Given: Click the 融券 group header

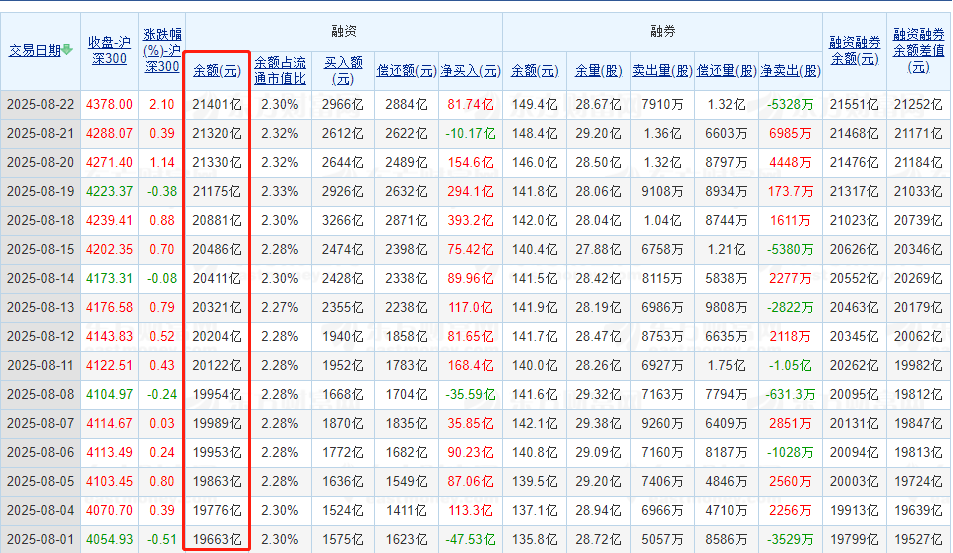Looking at the screenshot, I should (x=662, y=32).
